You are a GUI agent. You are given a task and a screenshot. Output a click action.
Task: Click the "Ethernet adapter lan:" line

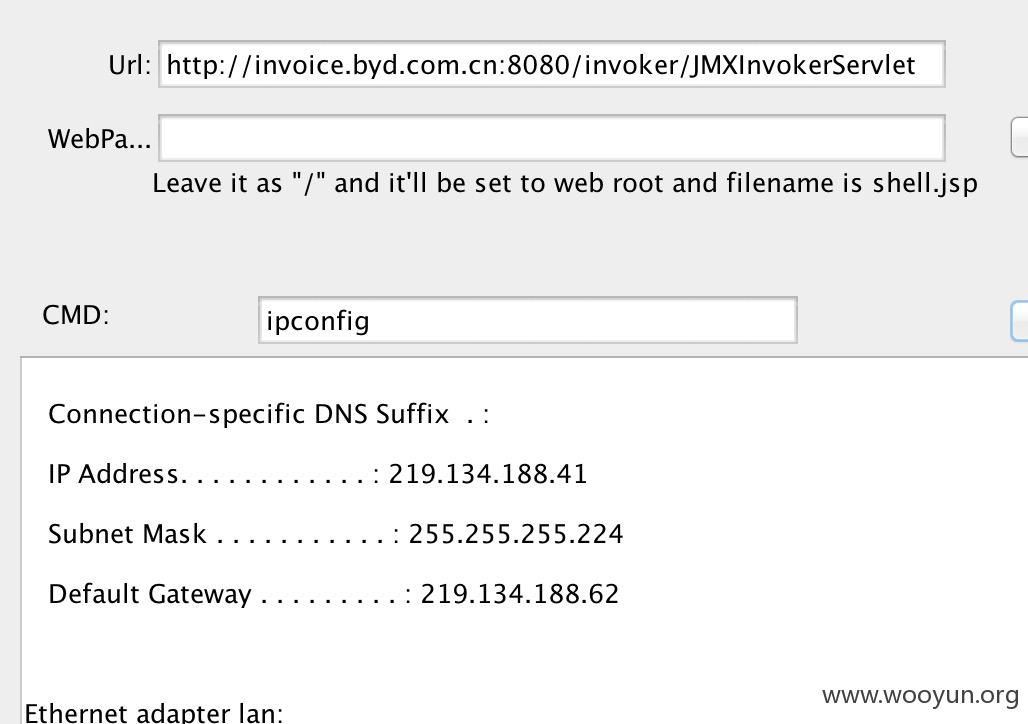tap(153, 713)
